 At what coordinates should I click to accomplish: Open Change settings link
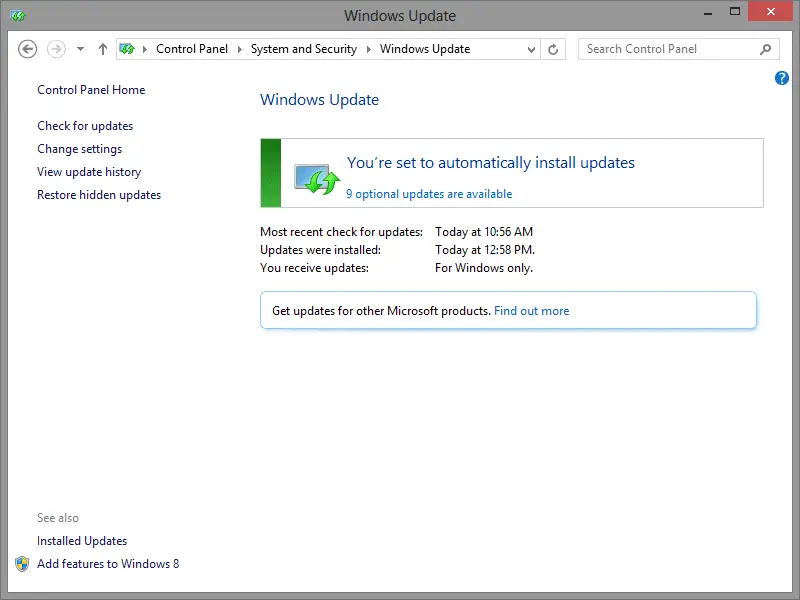80,149
